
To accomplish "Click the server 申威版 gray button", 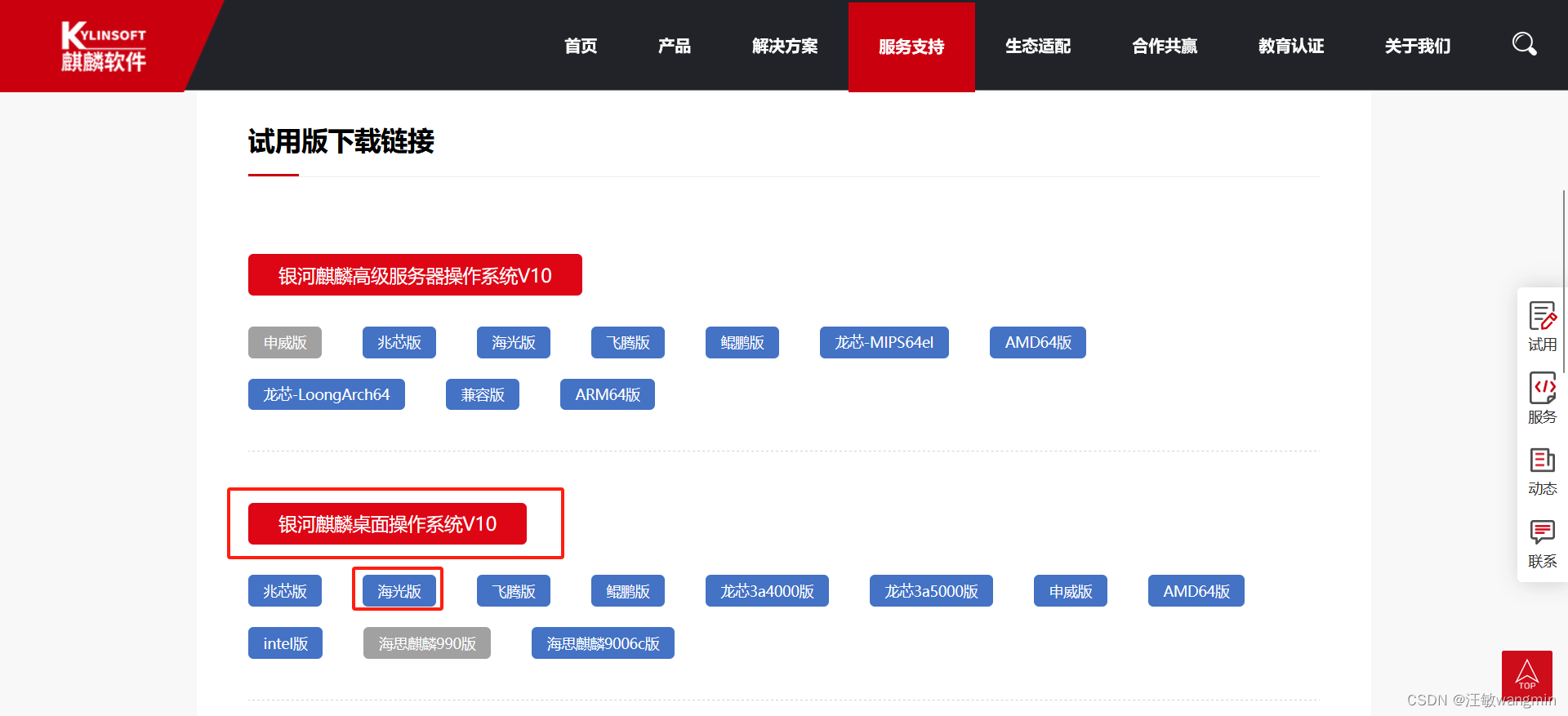I will point(285,343).
